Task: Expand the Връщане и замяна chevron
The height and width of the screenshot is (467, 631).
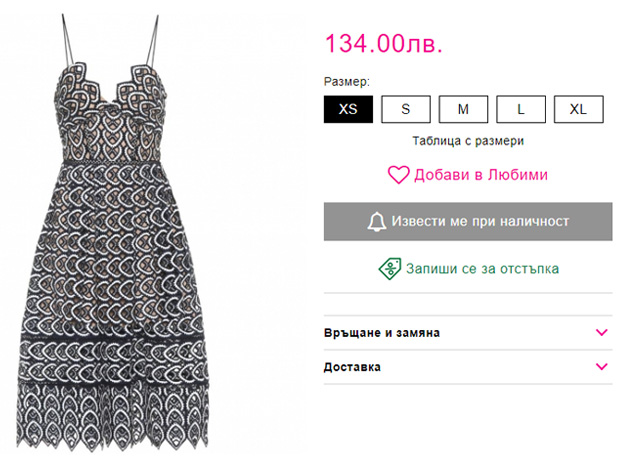Action: (x=601, y=332)
